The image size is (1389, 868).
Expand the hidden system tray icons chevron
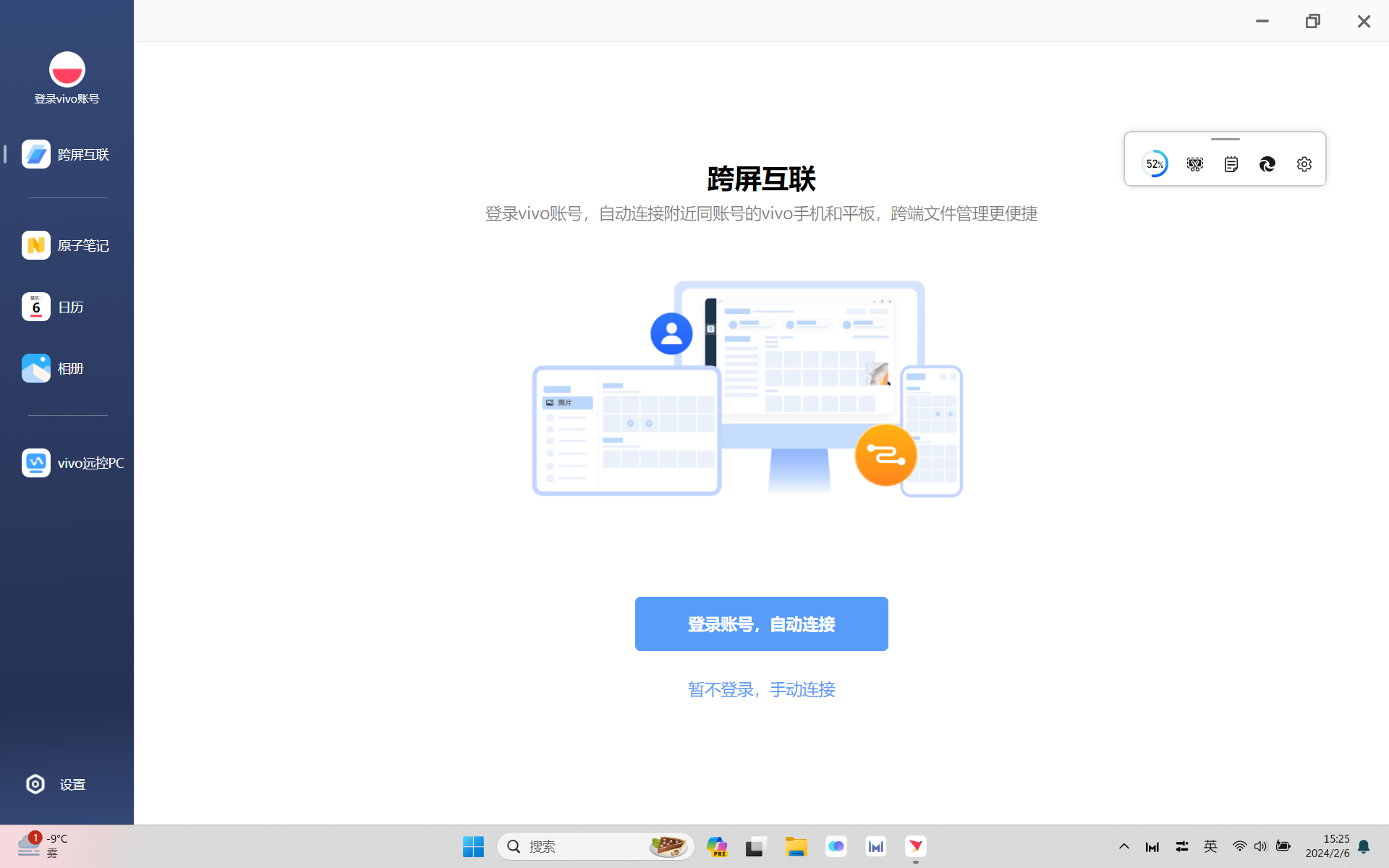(x=1124, y=846)
